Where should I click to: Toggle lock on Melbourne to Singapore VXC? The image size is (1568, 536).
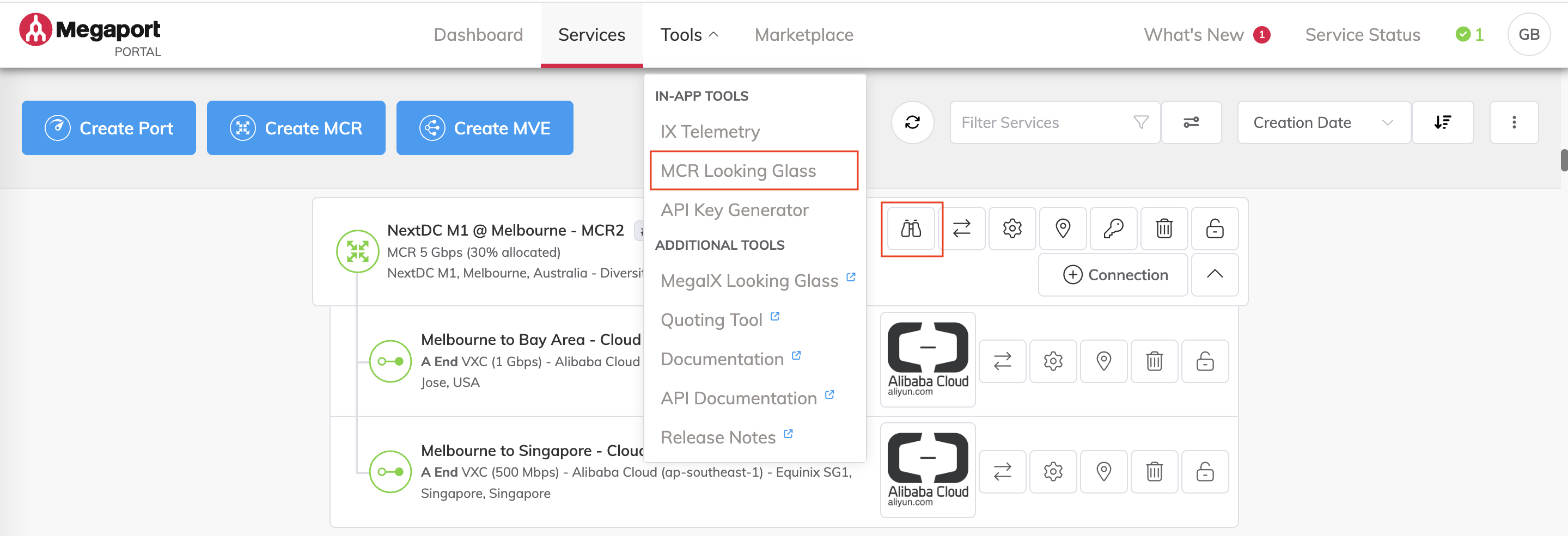tap(1205, 471)
